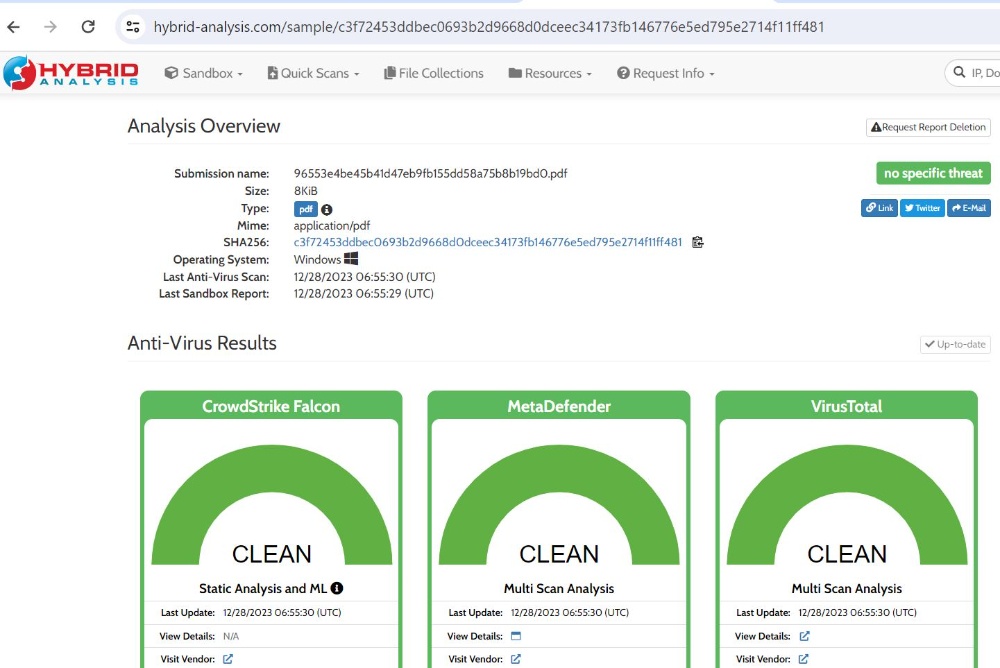Click the Anti-Virus Results heading
Image resolution: width=1000 pixels, height=668 pixels.
(202, 343)
